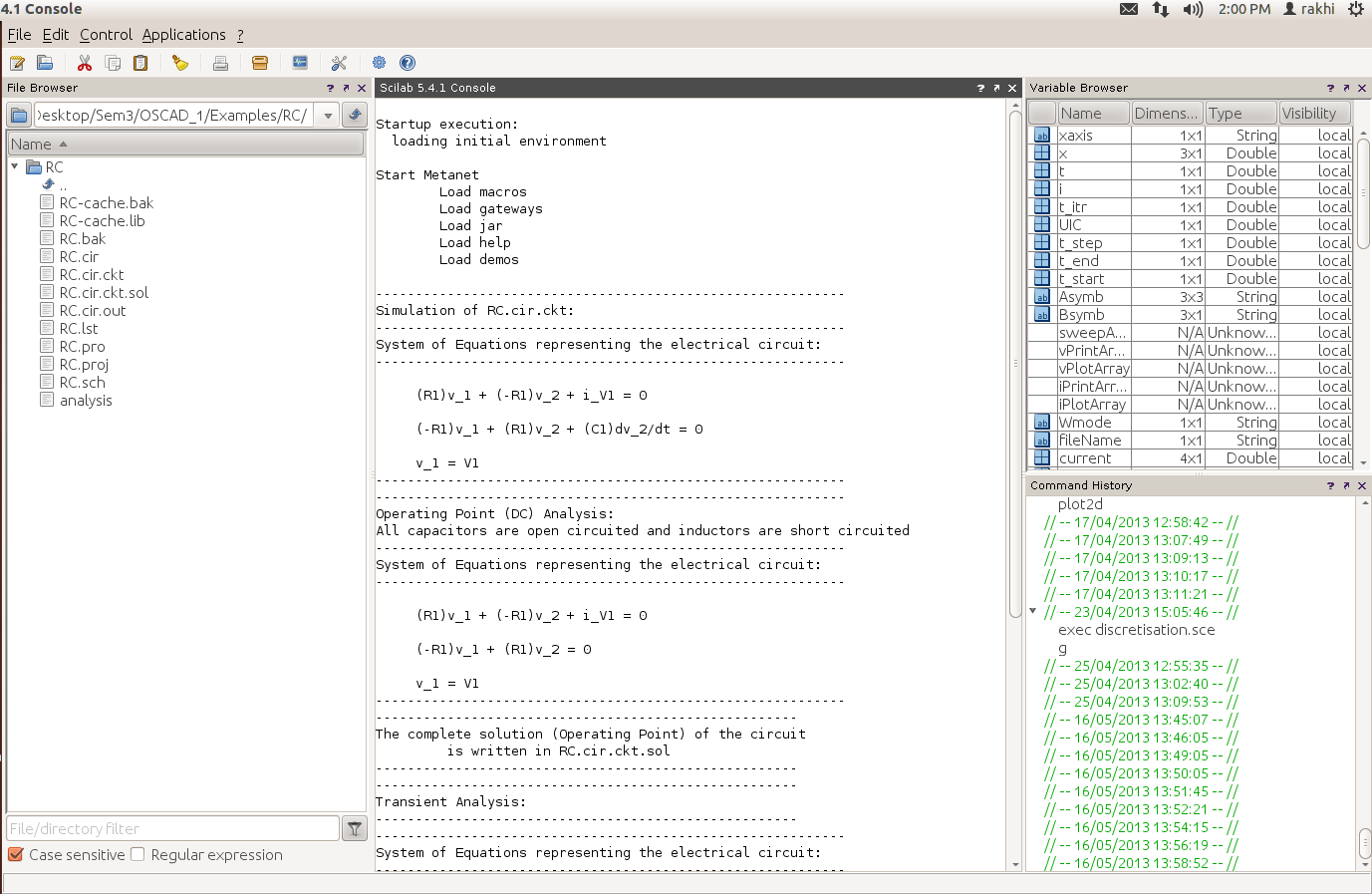1372x894 pixels.
Task: Select the xaxis variable row
Action: click(x=1191, y=135)
